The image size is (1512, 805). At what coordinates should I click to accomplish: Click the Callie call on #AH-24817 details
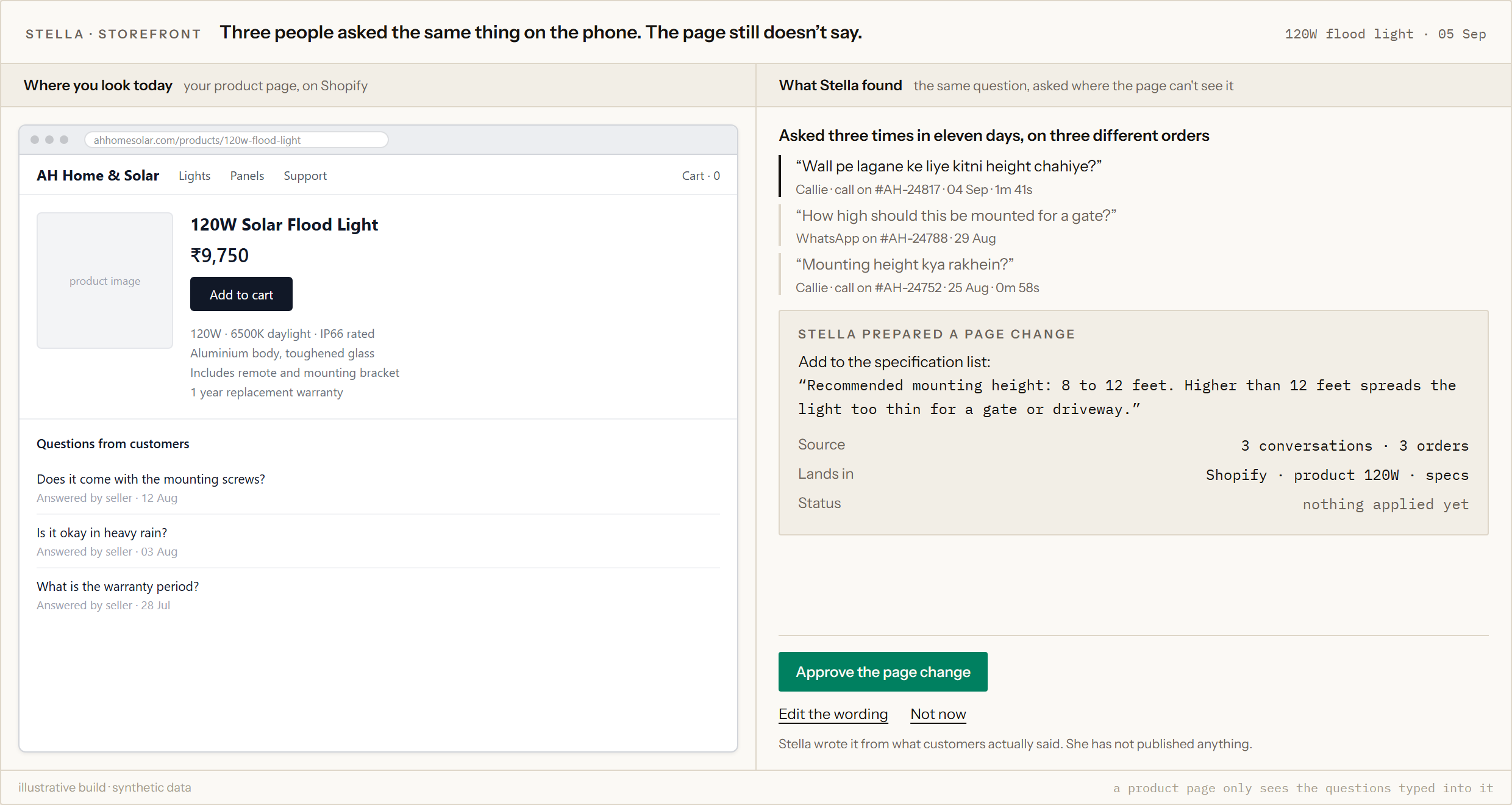click(x=914, y=190)
